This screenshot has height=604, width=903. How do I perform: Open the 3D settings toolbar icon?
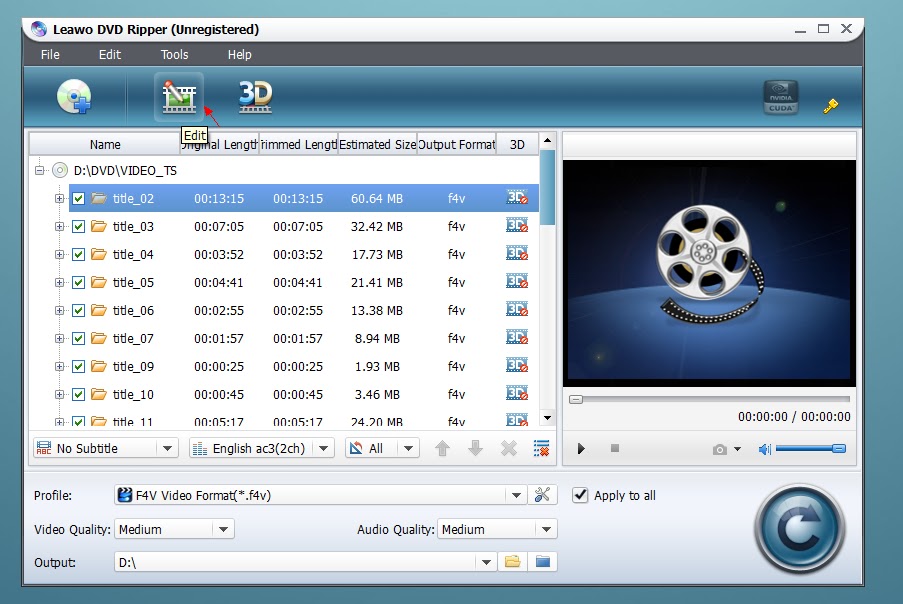point(255,96)
